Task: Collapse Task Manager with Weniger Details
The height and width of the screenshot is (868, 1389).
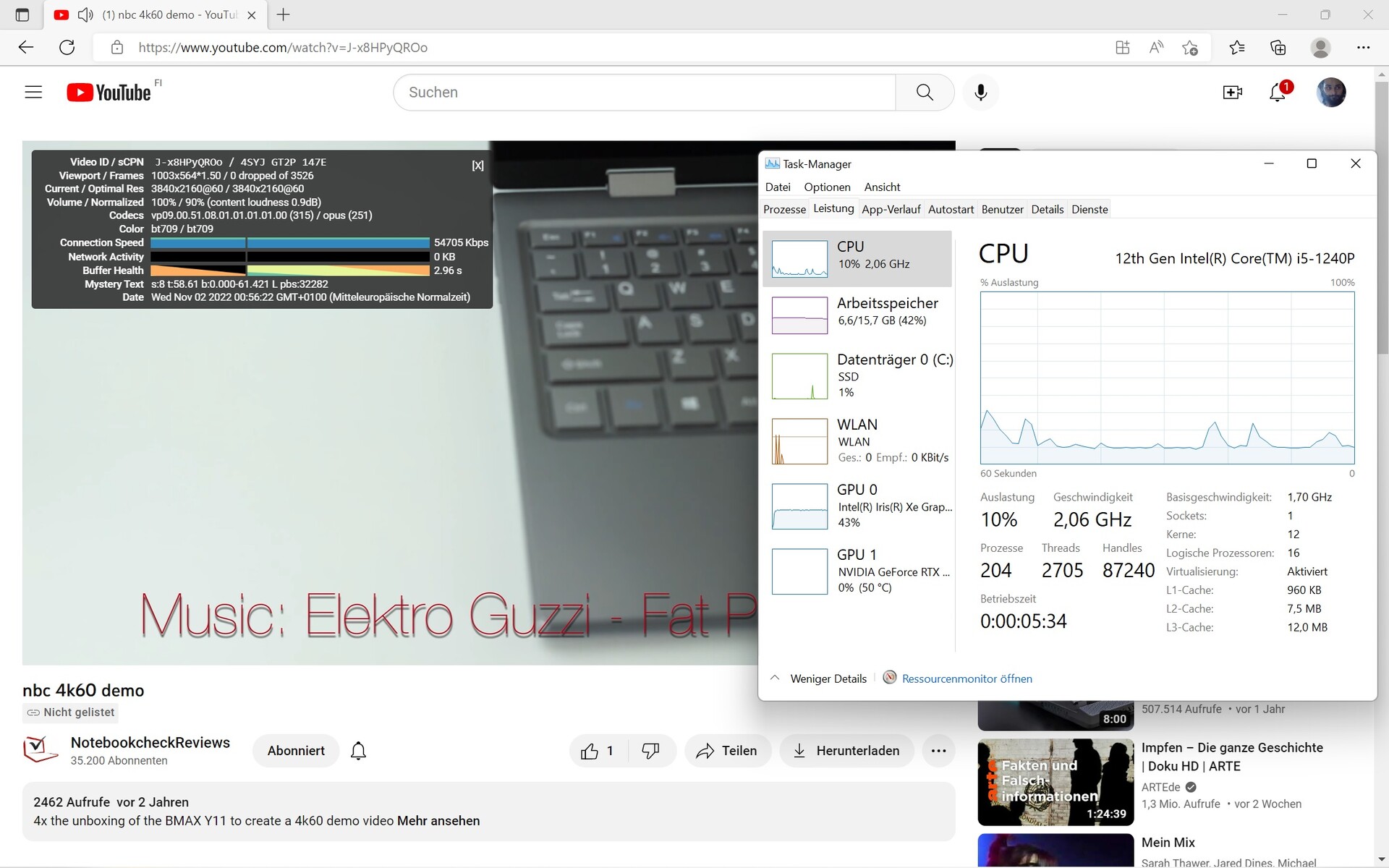Action: (x=828, y=678)
